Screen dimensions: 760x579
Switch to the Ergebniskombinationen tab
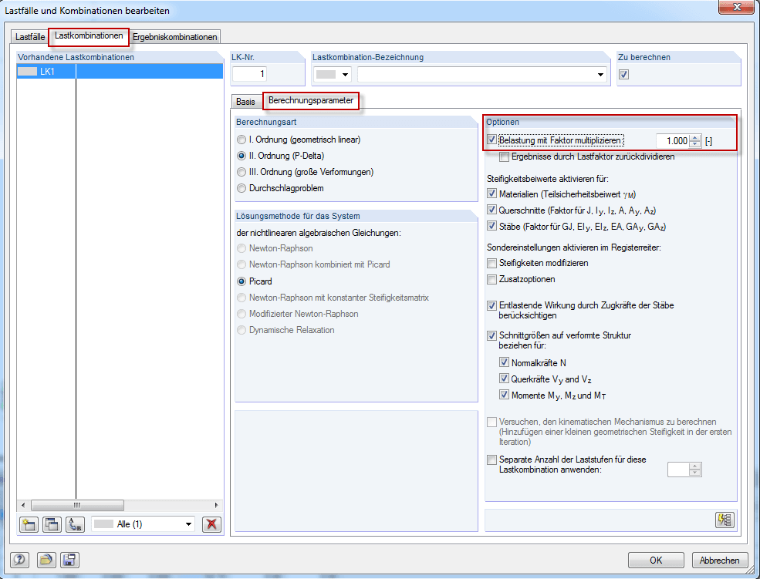click(x=175, y=37)
